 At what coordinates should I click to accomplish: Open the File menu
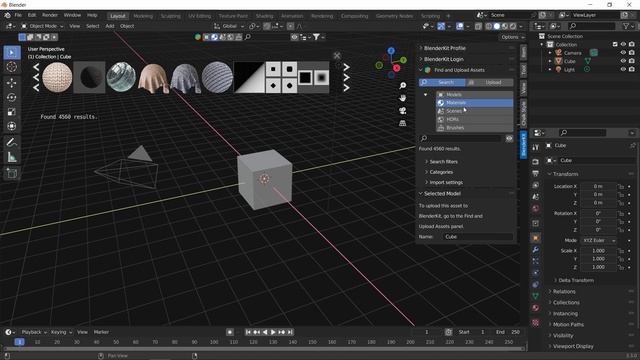[18, 15]
